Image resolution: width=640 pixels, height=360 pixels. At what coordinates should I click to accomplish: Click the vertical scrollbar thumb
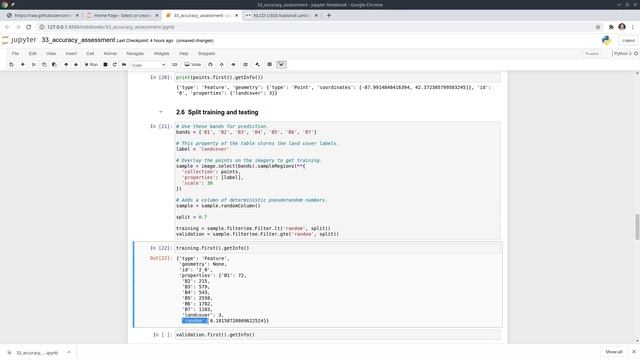coord(637,227)
